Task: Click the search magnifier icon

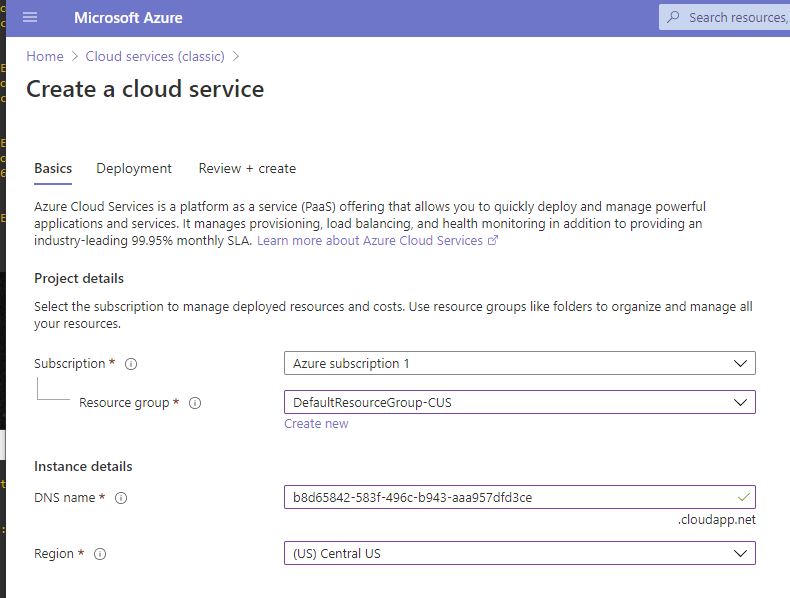Action: 673,17
